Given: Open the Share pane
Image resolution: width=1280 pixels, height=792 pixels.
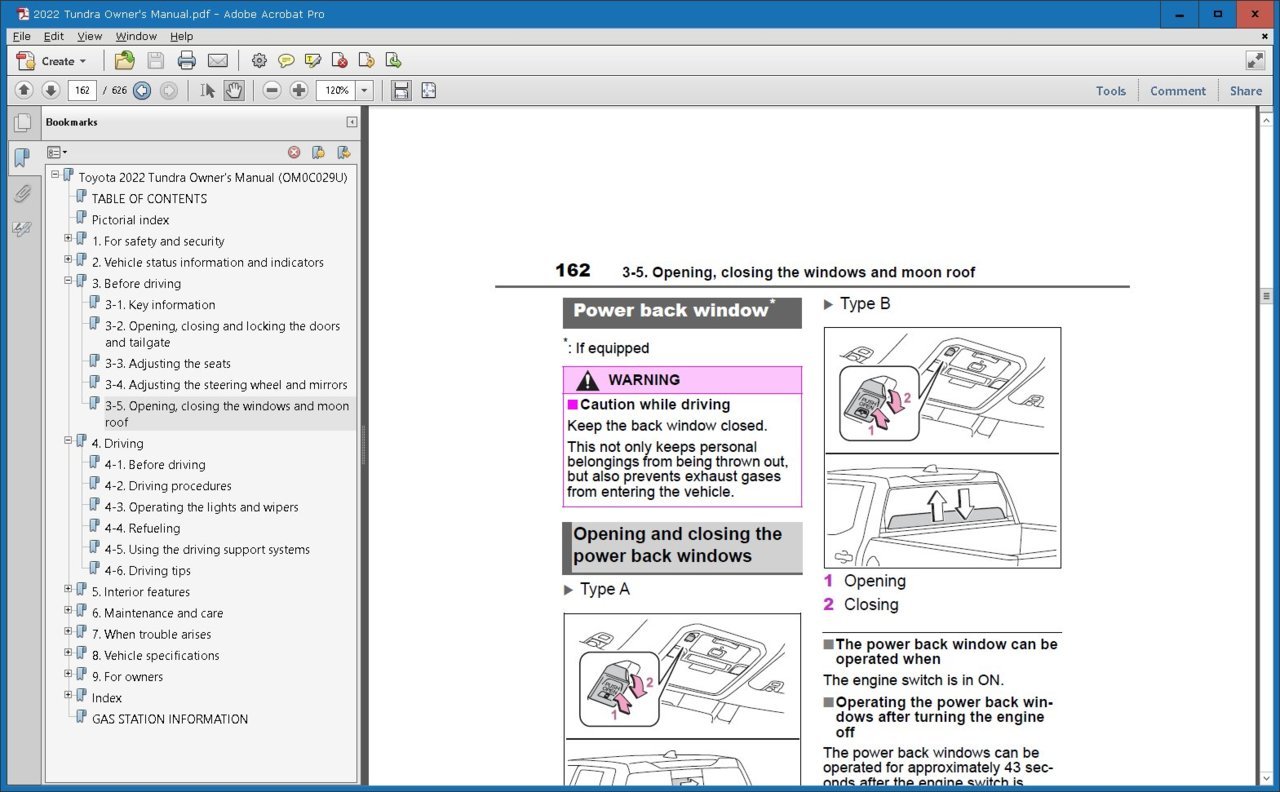Looking at the screenshot, I should coord(1246,91).
